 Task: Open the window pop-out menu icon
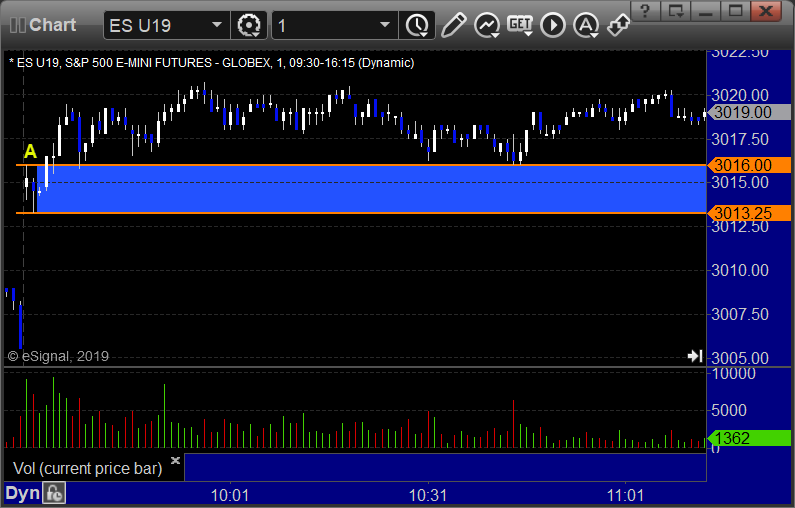click(x=676, y=11)
